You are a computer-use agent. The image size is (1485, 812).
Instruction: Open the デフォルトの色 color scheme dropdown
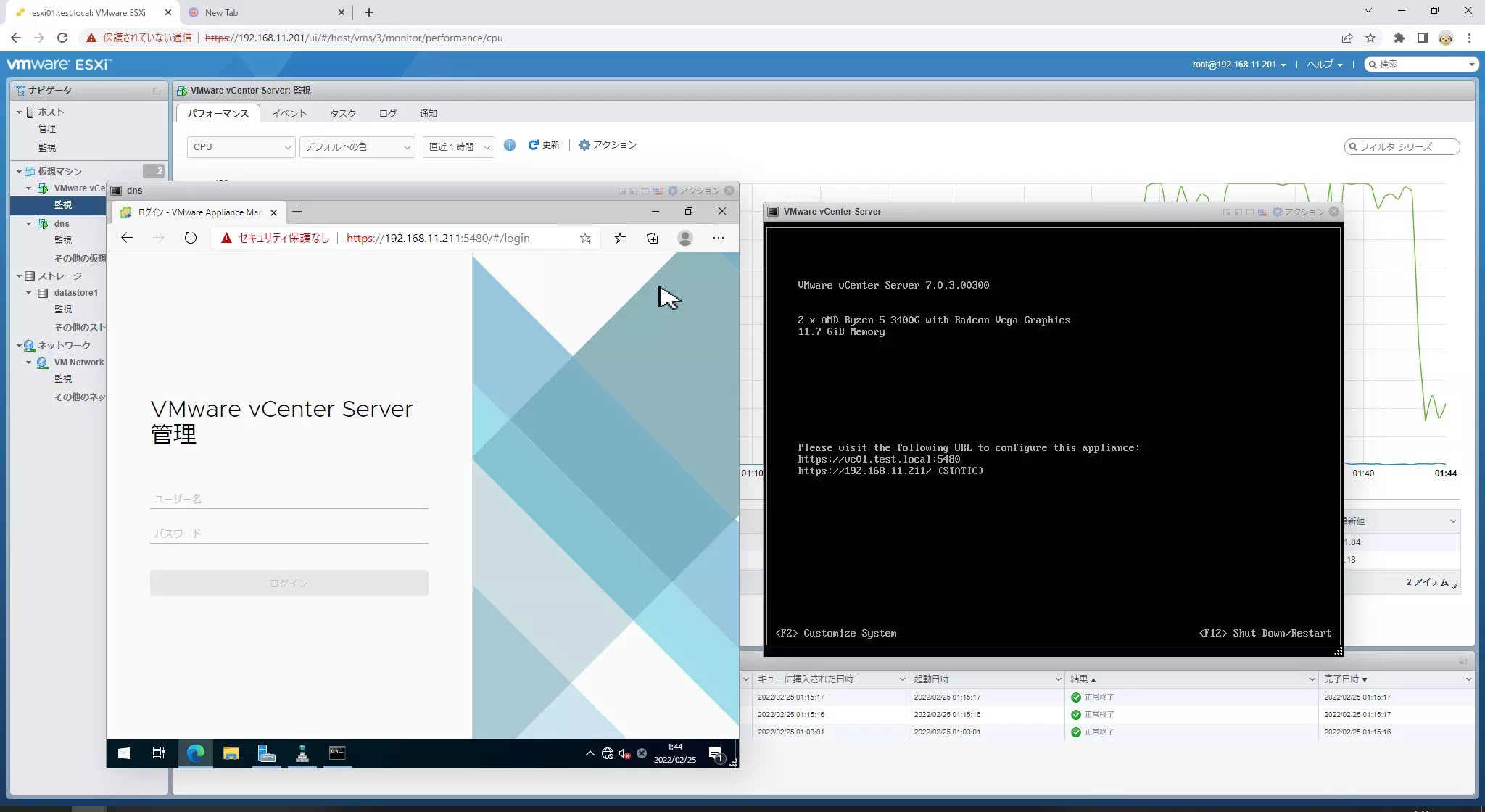[357, 147]
